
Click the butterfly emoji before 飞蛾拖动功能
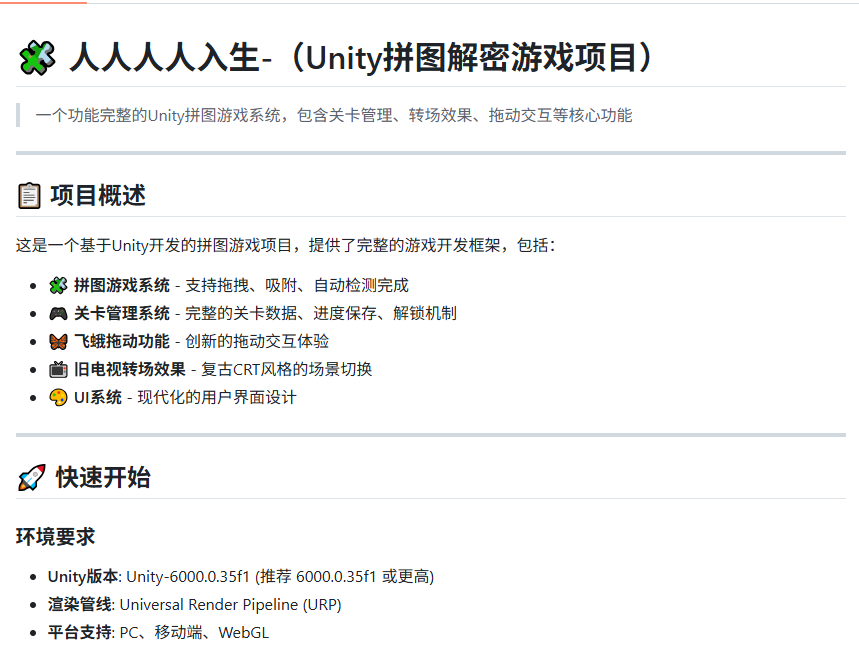[58, 342]
